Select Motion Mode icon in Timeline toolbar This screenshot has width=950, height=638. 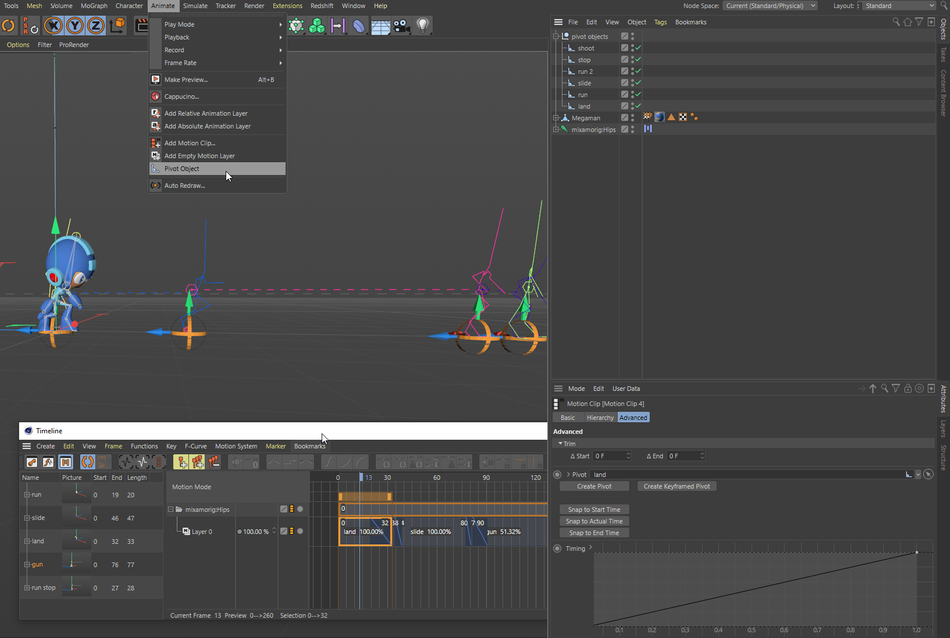[x=65, y=462]
